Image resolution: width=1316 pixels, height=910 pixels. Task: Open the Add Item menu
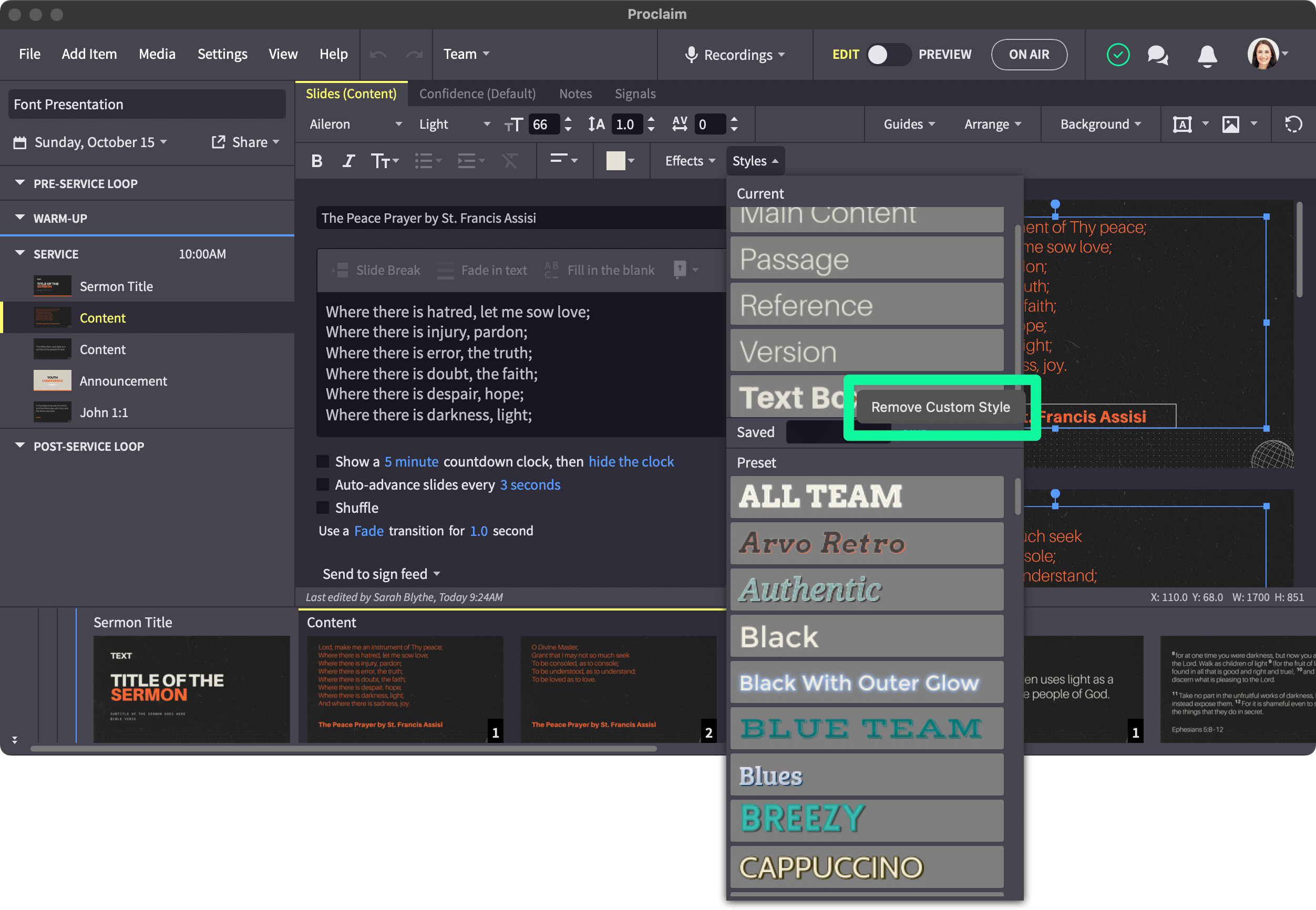click(89, 54)
